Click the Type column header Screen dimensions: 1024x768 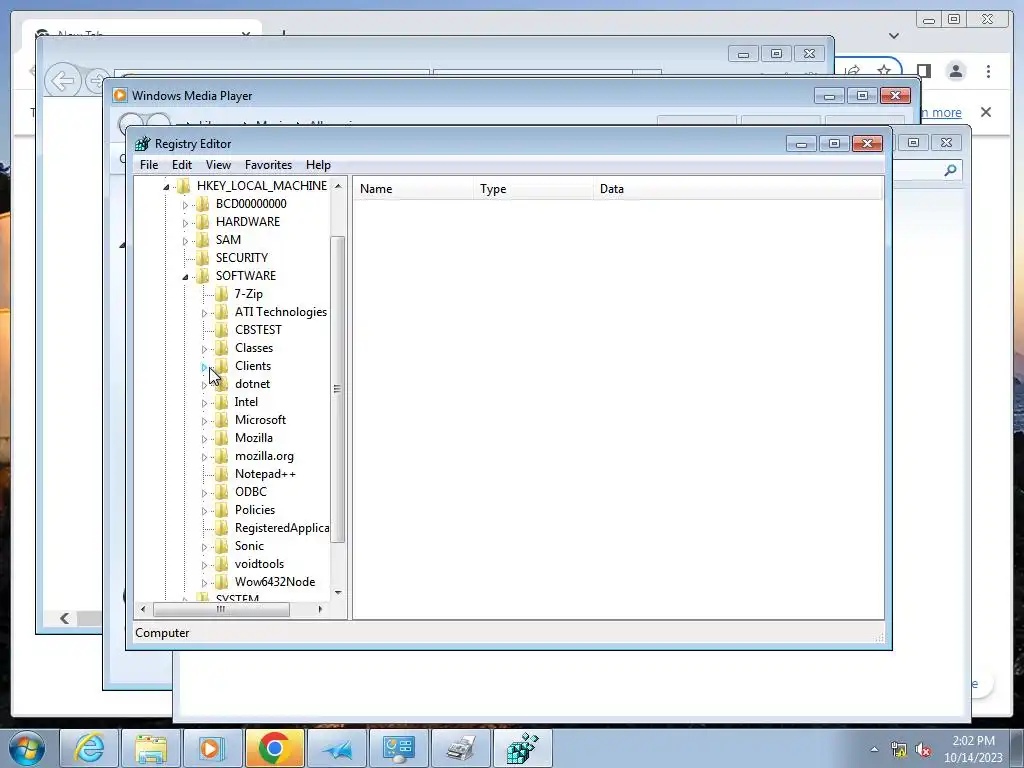(x=534, y=189)
